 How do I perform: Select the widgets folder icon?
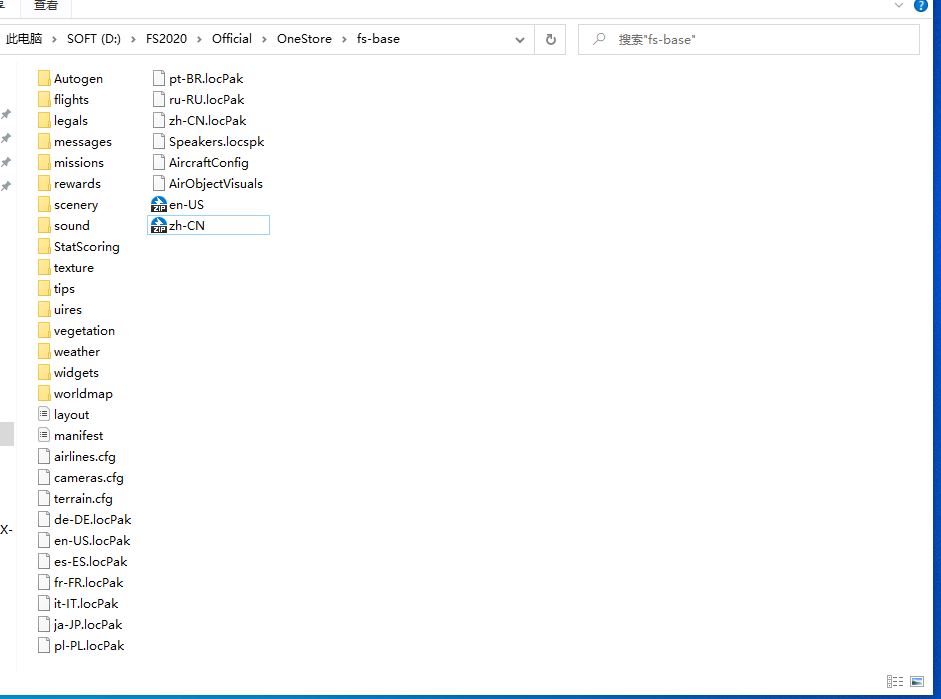[44, 373]
